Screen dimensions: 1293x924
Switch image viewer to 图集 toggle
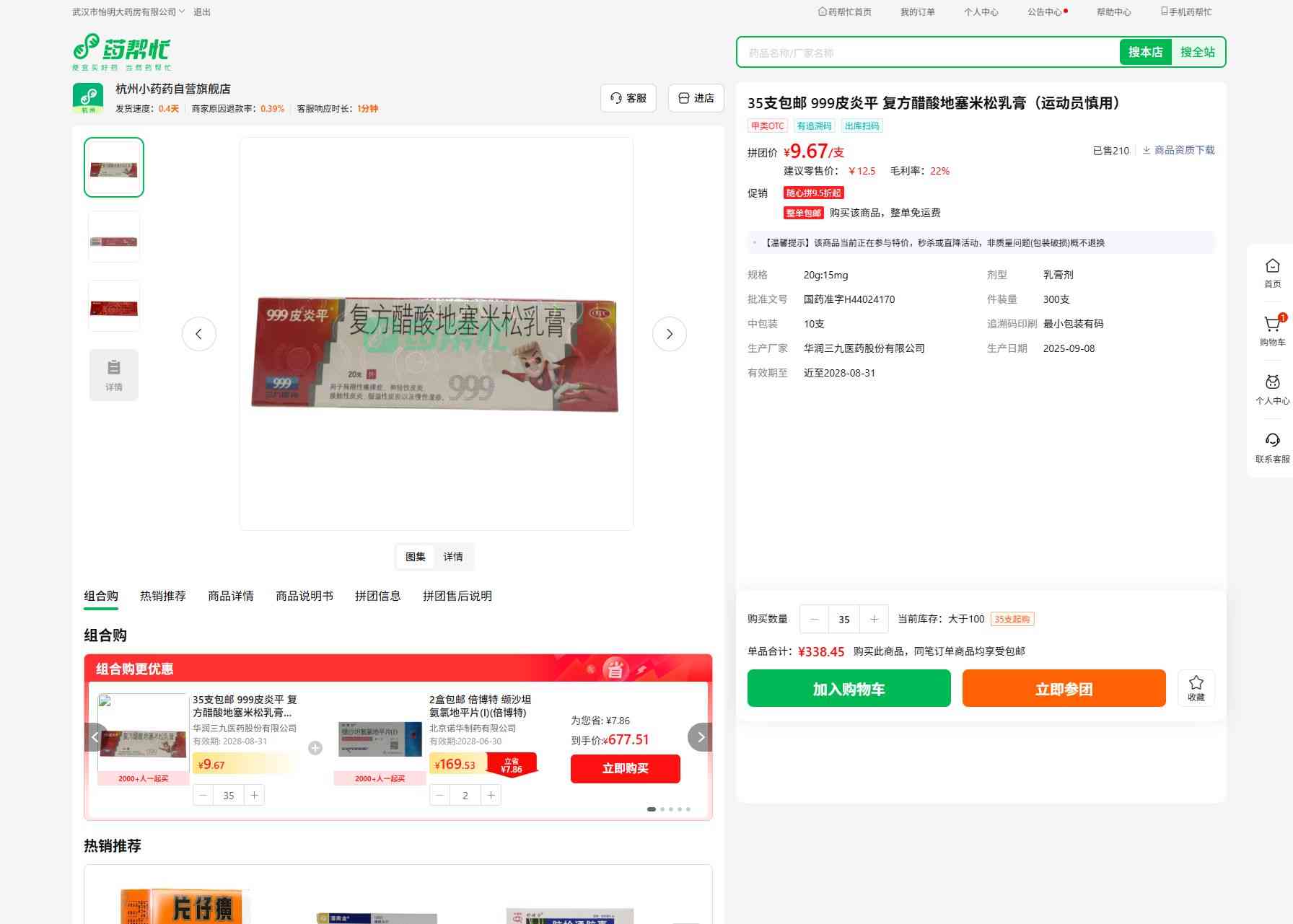pyautogui.click(x=415, y=557)
